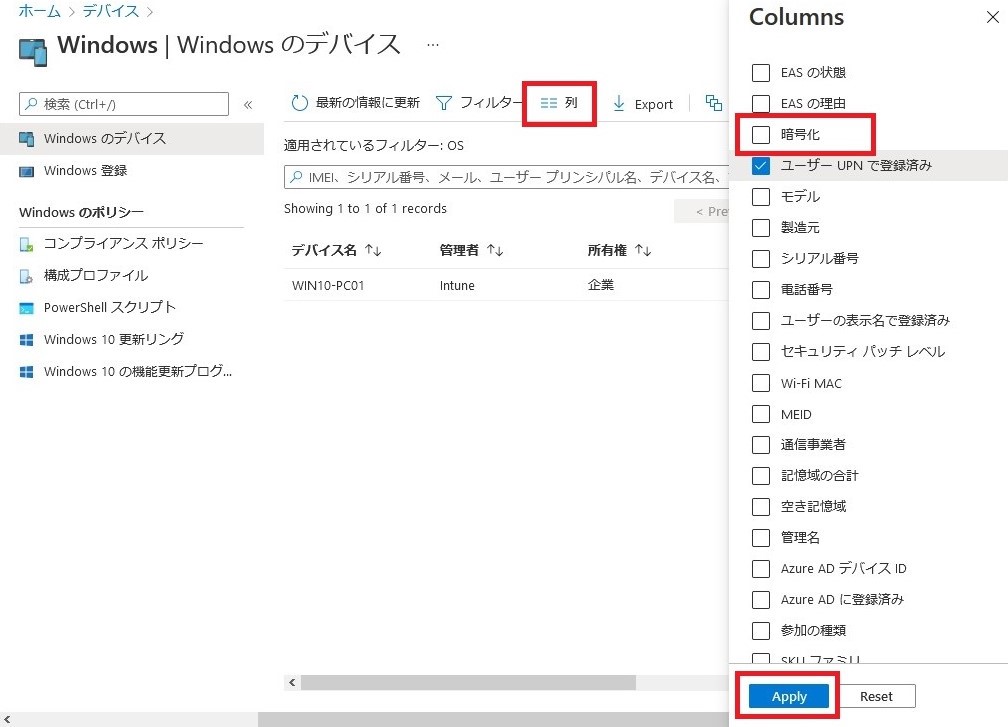This screenshot has height=727, width=1008.
Task: Click the Windows devices header icon
Action: (33, 52)
